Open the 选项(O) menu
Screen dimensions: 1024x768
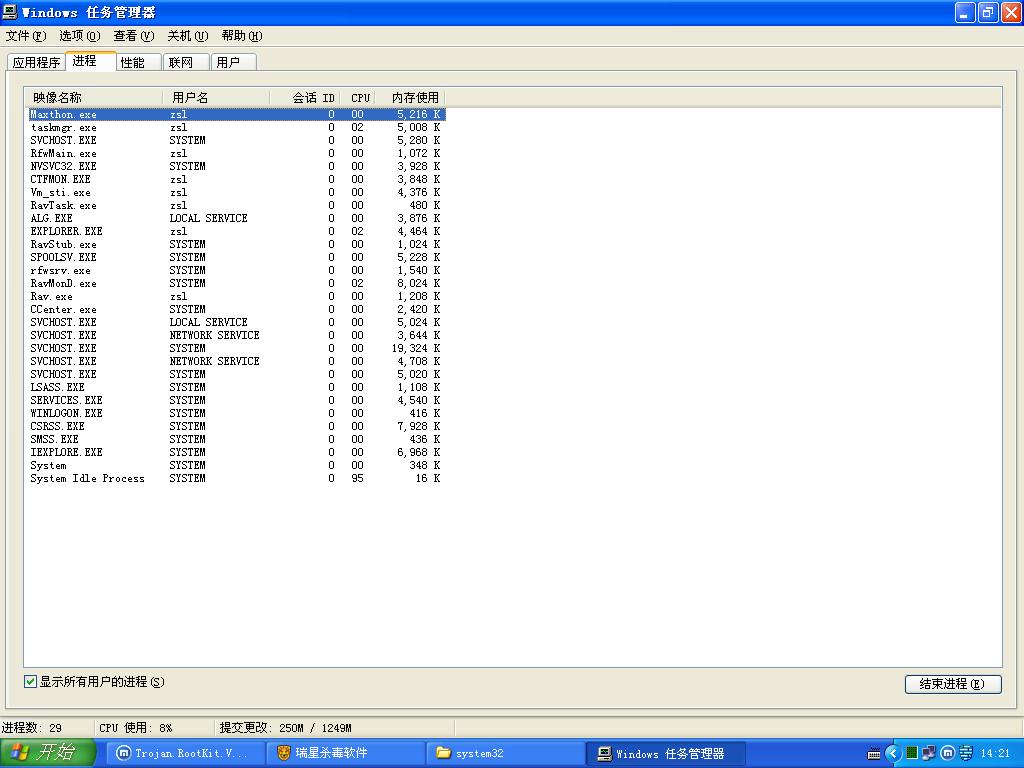point(80,35)
